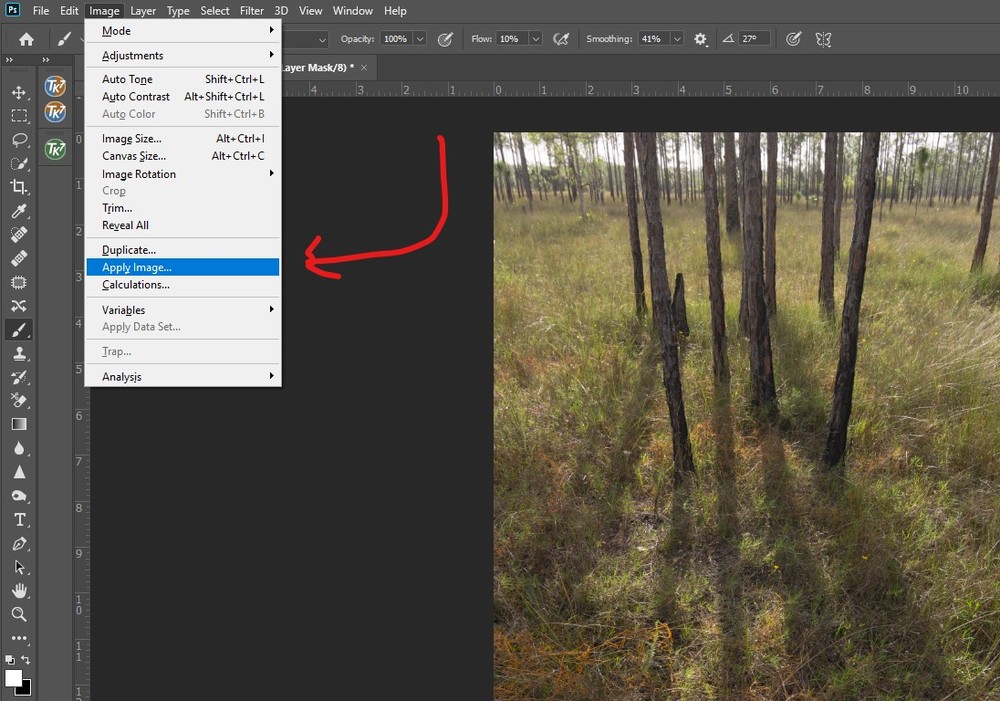Open smoothing options gear
Screen dimensions: 1000x701
(700, 39)
